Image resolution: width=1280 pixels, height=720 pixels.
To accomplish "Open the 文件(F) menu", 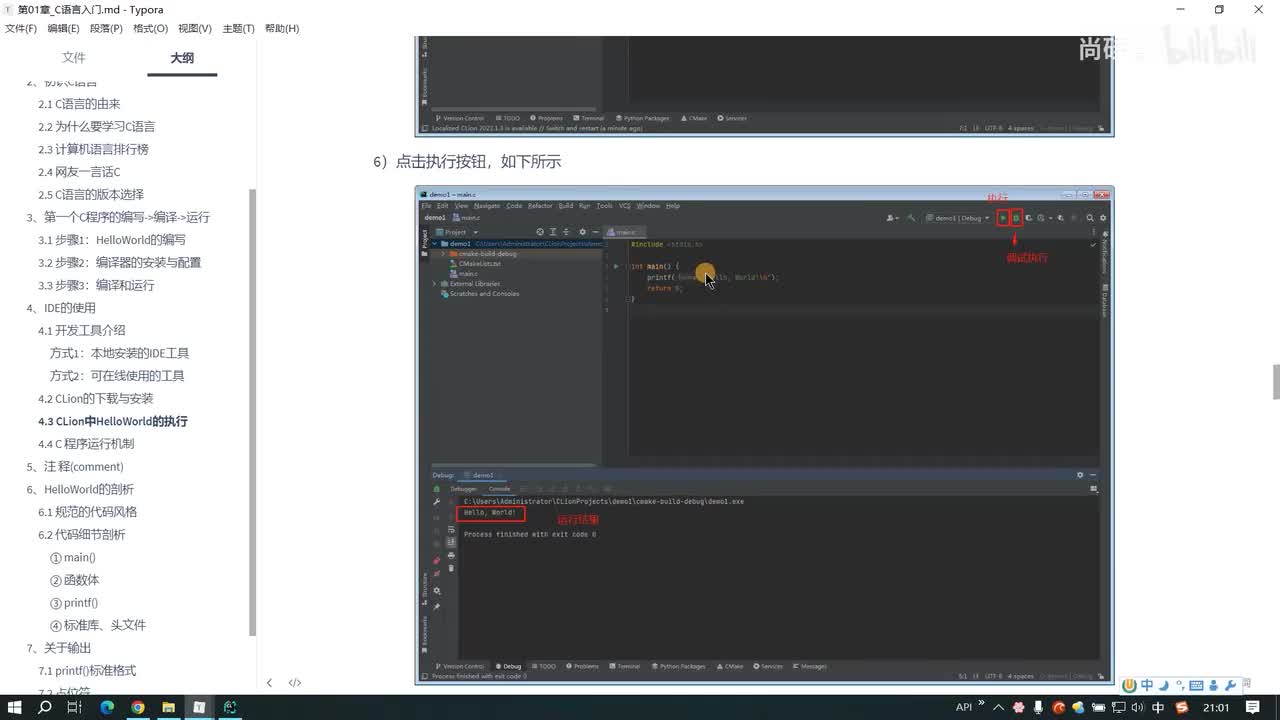I will 21,28.
